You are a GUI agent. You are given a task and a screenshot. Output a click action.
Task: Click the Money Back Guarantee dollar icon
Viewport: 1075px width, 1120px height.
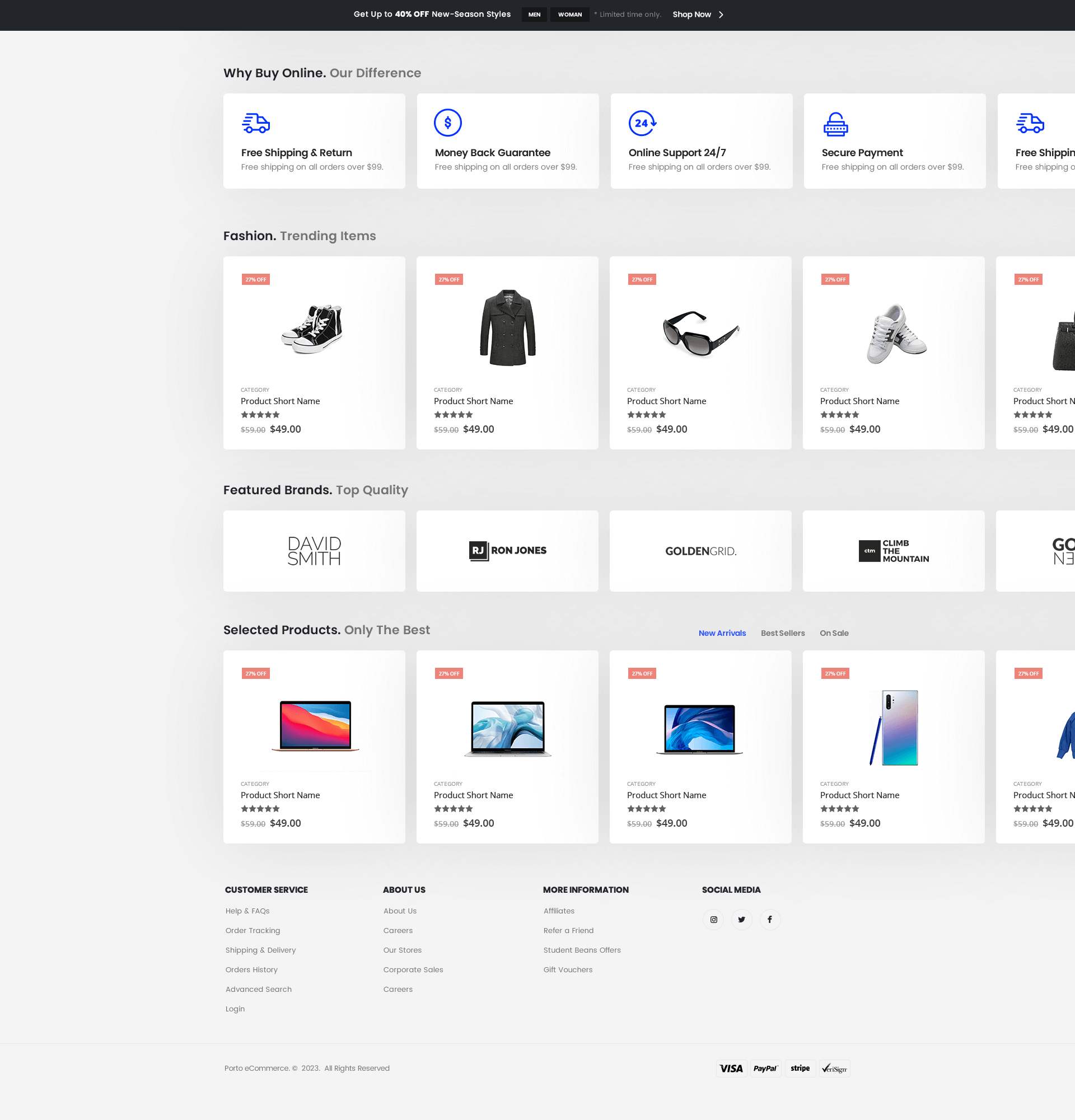447,122
